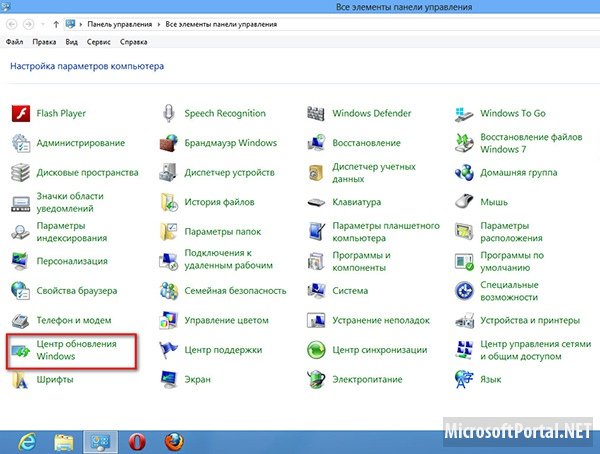Click the Speech Recognition microphone icon
The image size is (600, 454).
pos(168,113)
